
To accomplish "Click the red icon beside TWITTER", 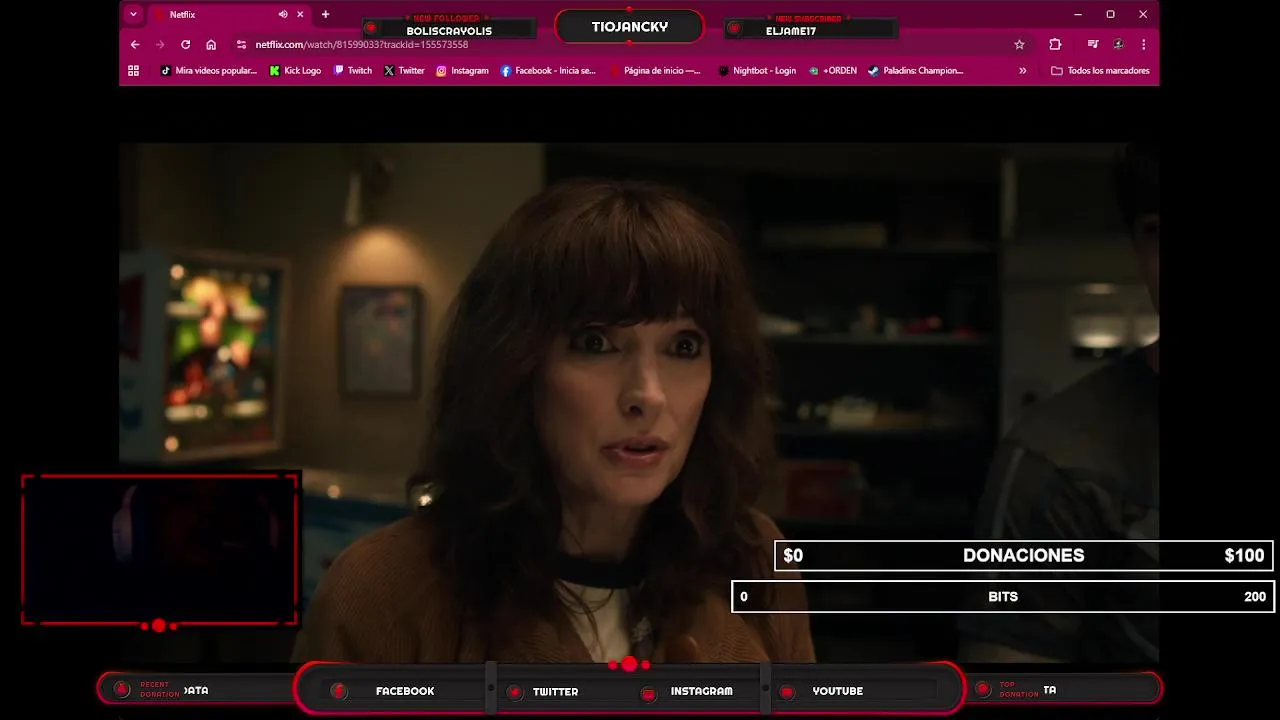I will point(515,692).
